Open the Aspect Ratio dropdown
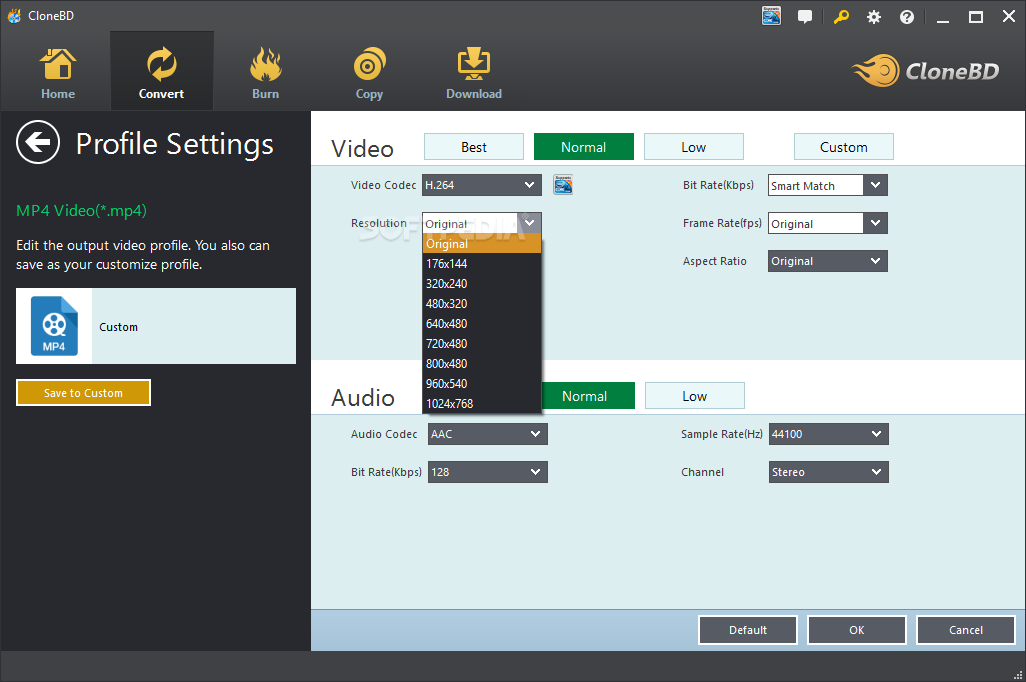The height and width of the screenshot is (682, 1026). [x=828, y=261]
